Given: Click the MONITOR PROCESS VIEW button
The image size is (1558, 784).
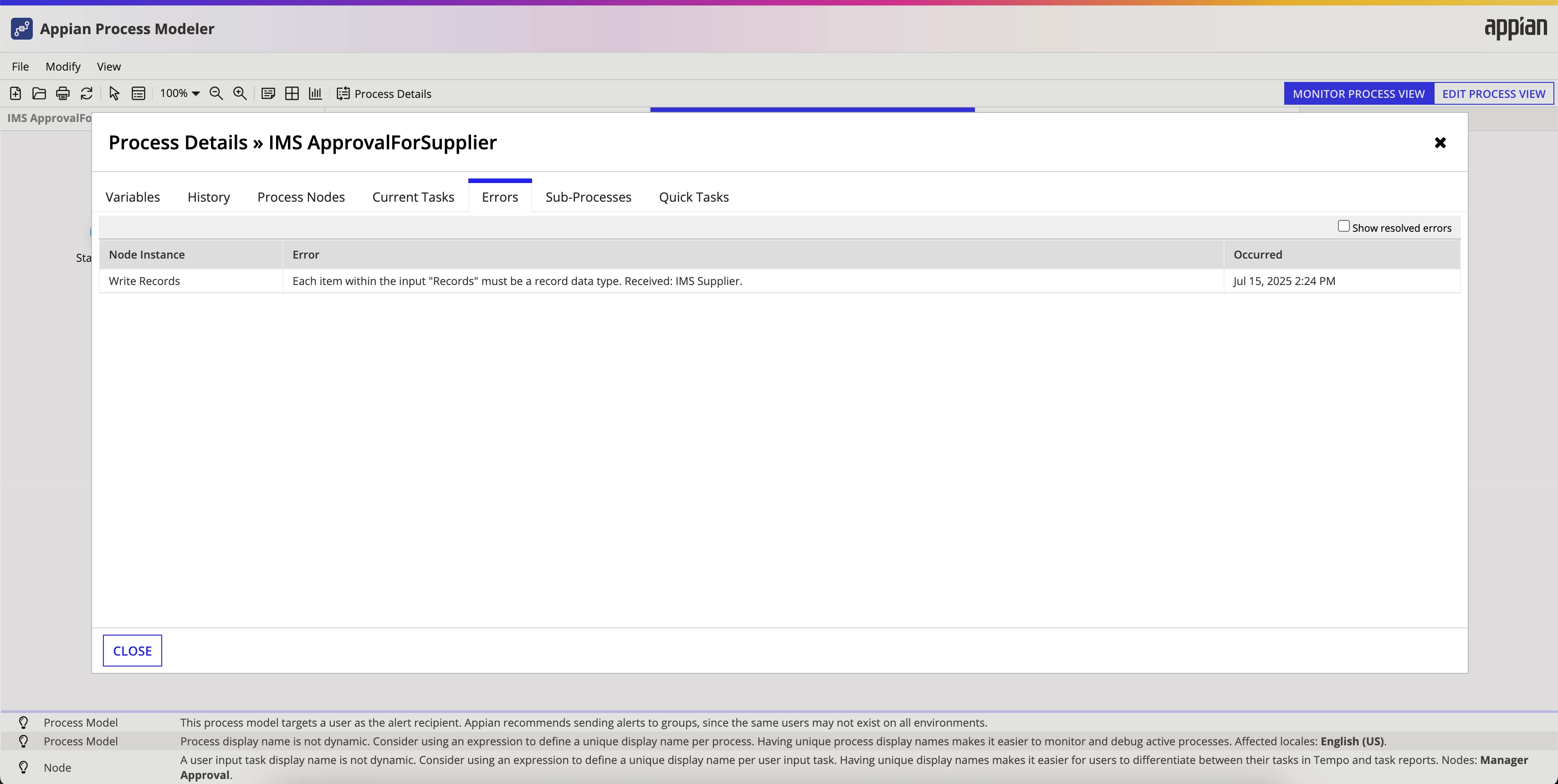Looking at the screenshot, I should coord(1358,94).
